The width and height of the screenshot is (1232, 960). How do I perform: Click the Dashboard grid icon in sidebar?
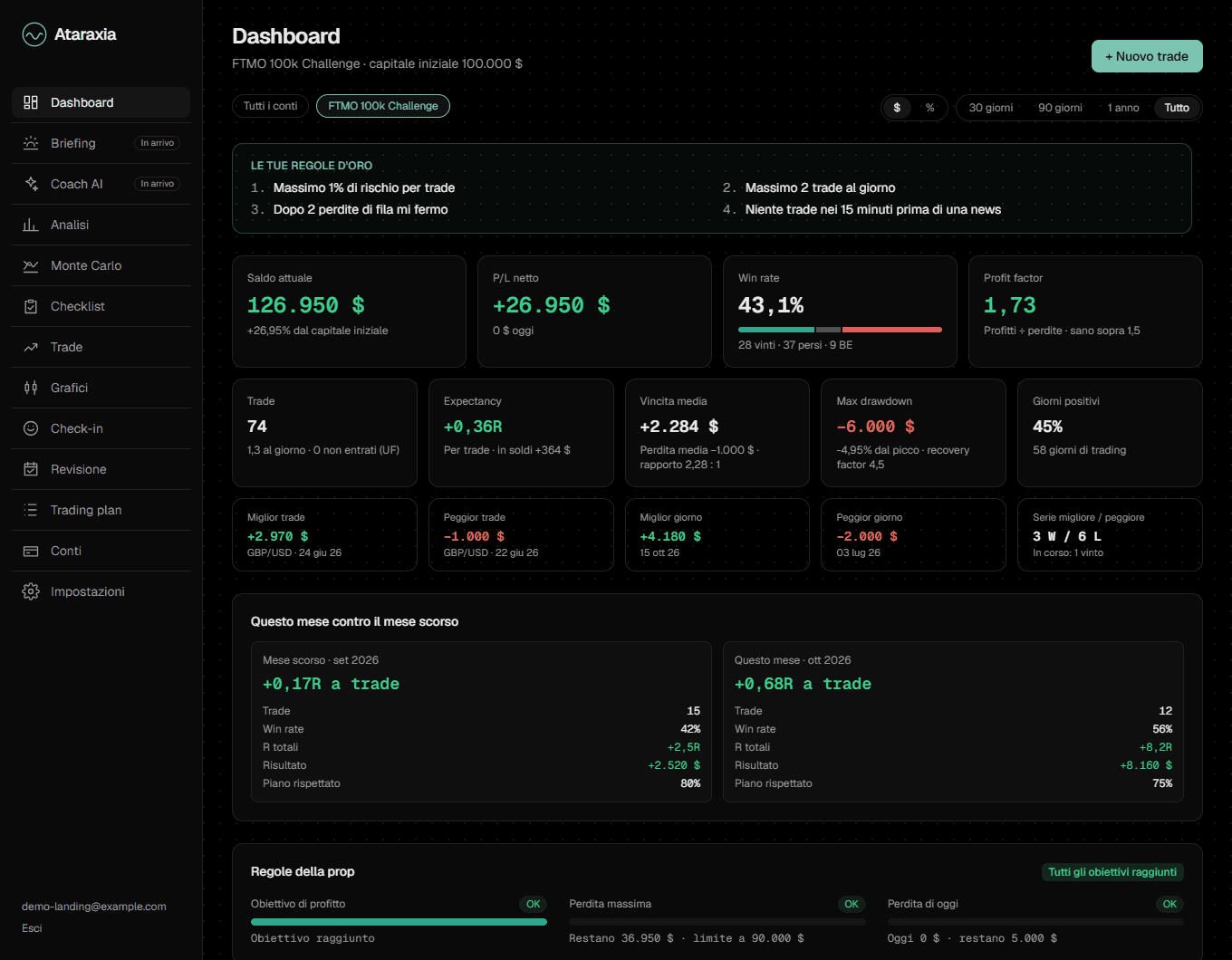pyautogui.click(x=31, y=102)
